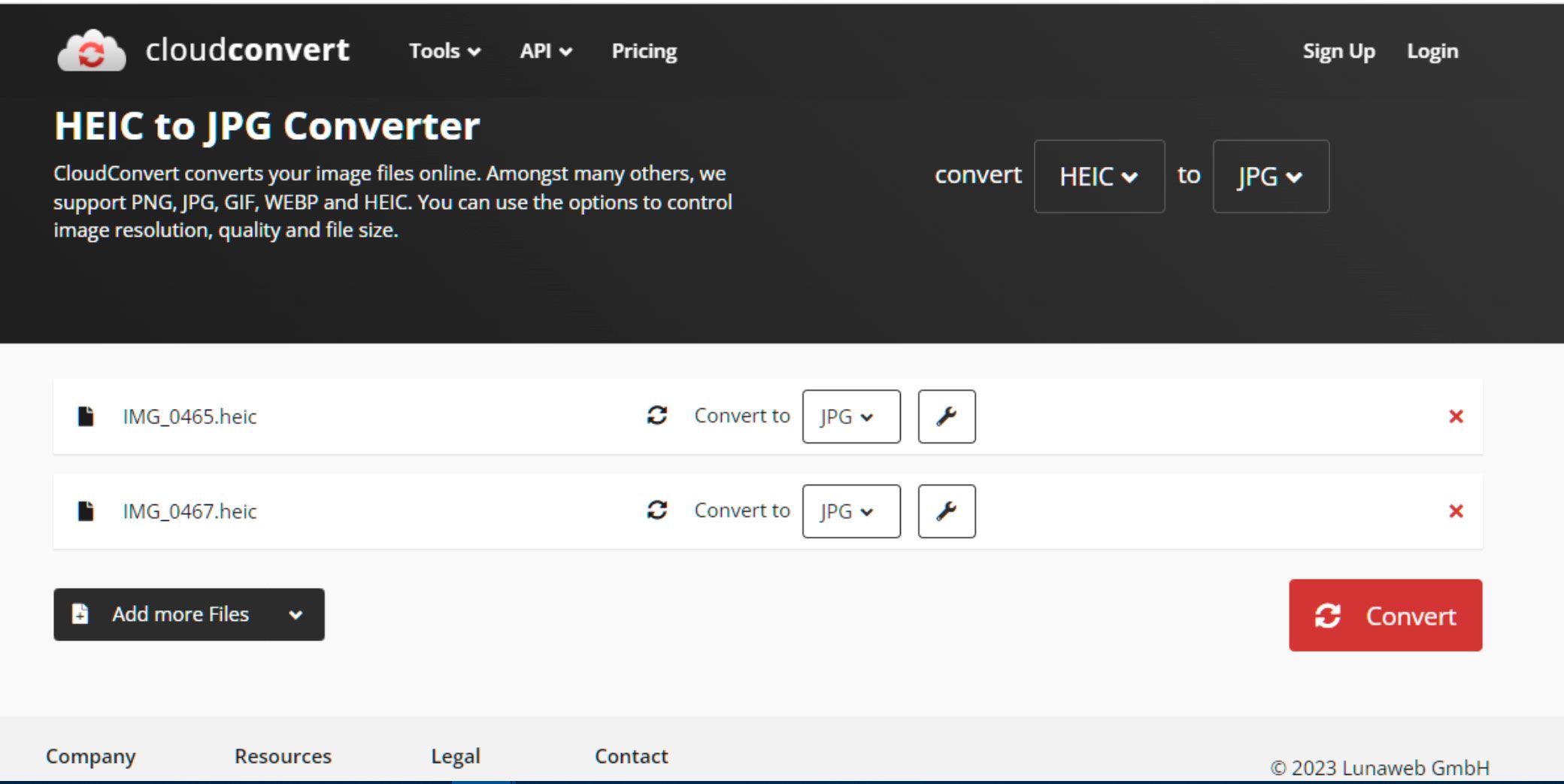Open options wrench for IMG_0467.heic

click(947, 511)
